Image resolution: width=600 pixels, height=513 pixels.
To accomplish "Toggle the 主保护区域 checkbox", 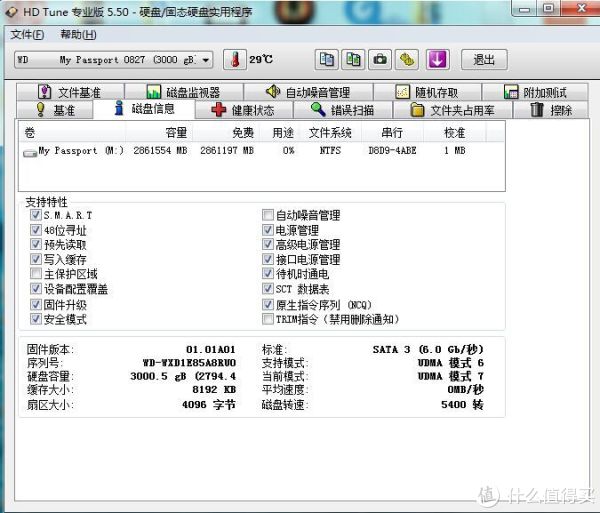I will pyautogui.click(x=36, y=274).
